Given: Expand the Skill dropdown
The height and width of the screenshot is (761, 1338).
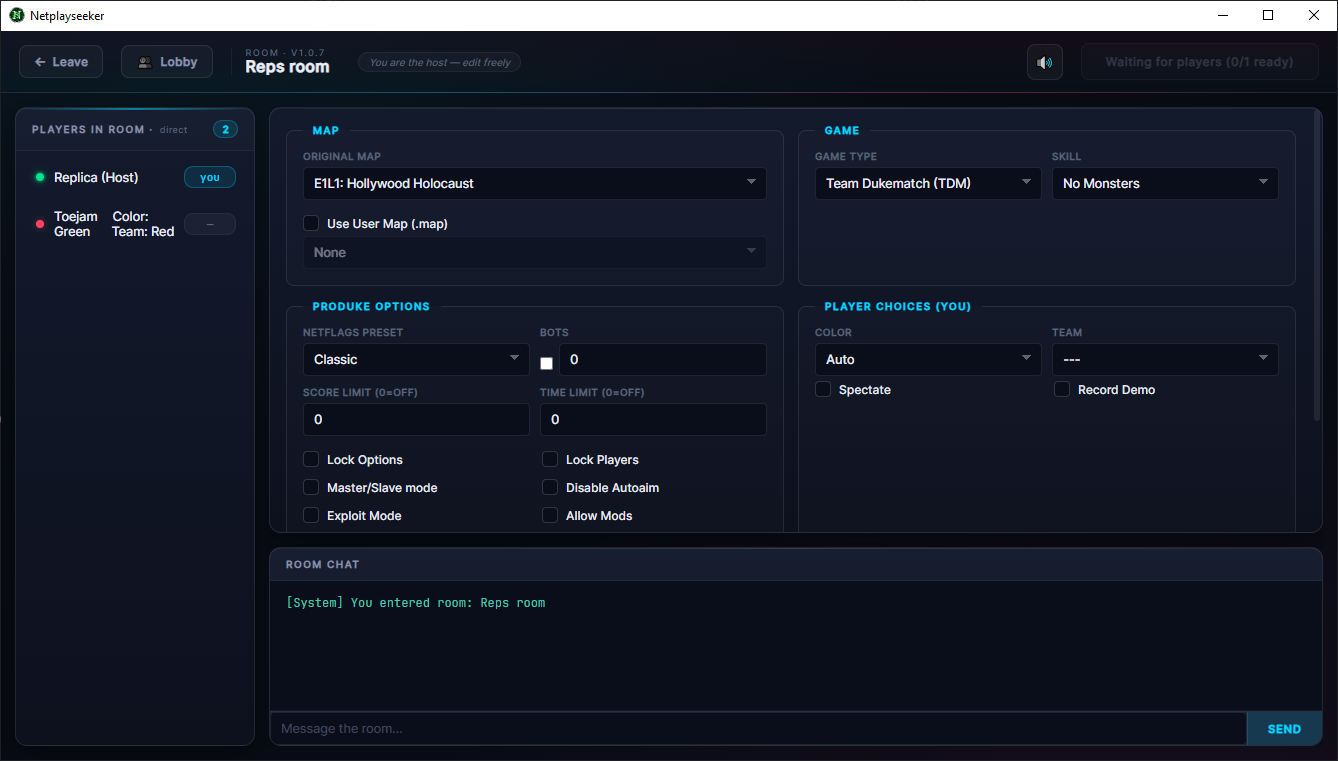Looking at the screenshot, I should 1165,184.
